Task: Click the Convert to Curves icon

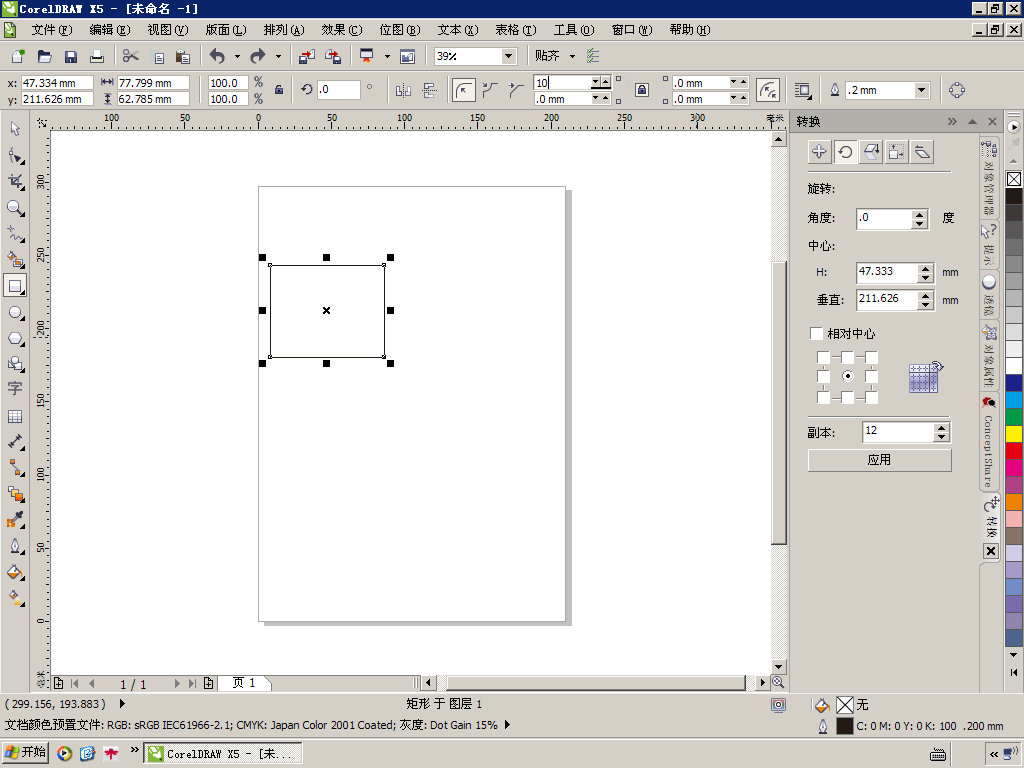Action: pos(956,91)
